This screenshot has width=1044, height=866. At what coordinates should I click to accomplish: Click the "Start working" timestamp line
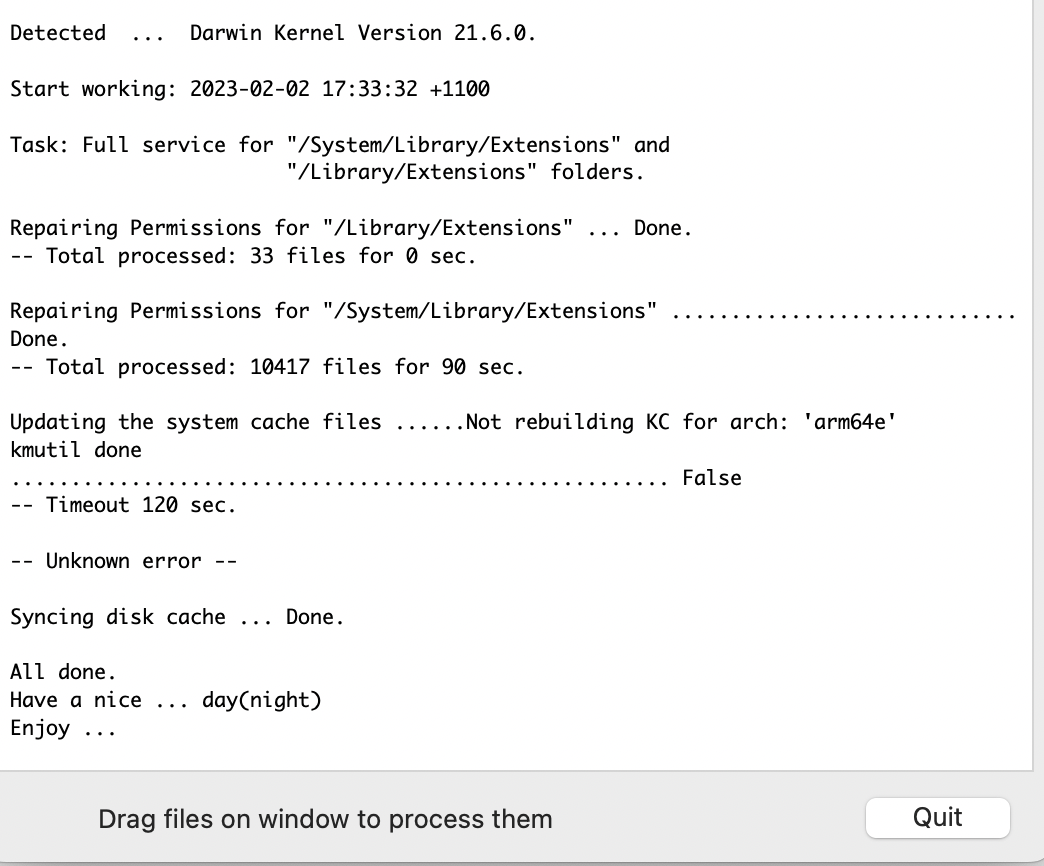250,89
